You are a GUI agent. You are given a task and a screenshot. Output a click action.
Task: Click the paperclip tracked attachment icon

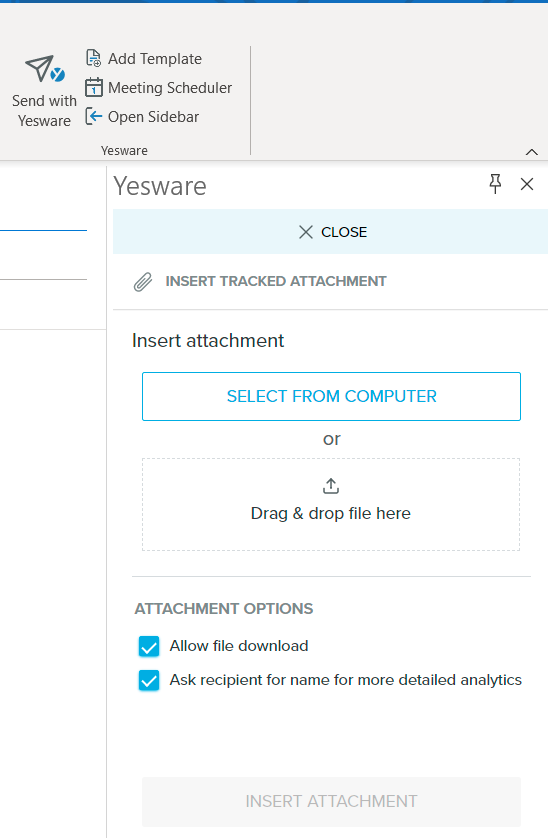(143, 282)
